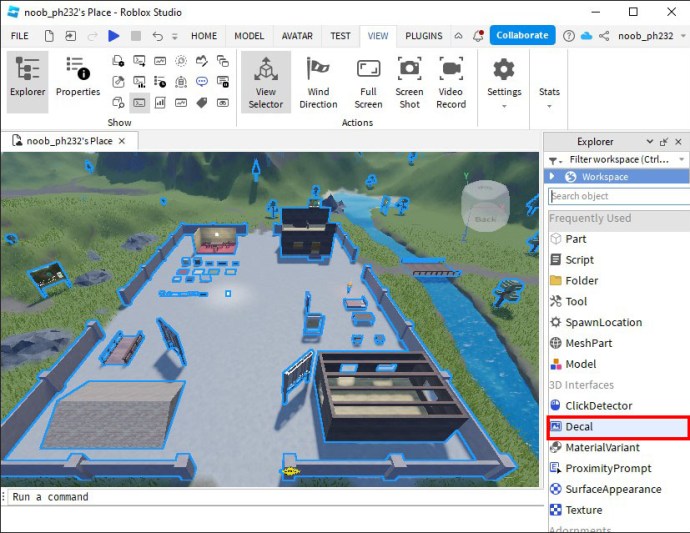Screen dimensions: 690x533
Task: Click the Undo arrow icon
Action: point(158,36)
